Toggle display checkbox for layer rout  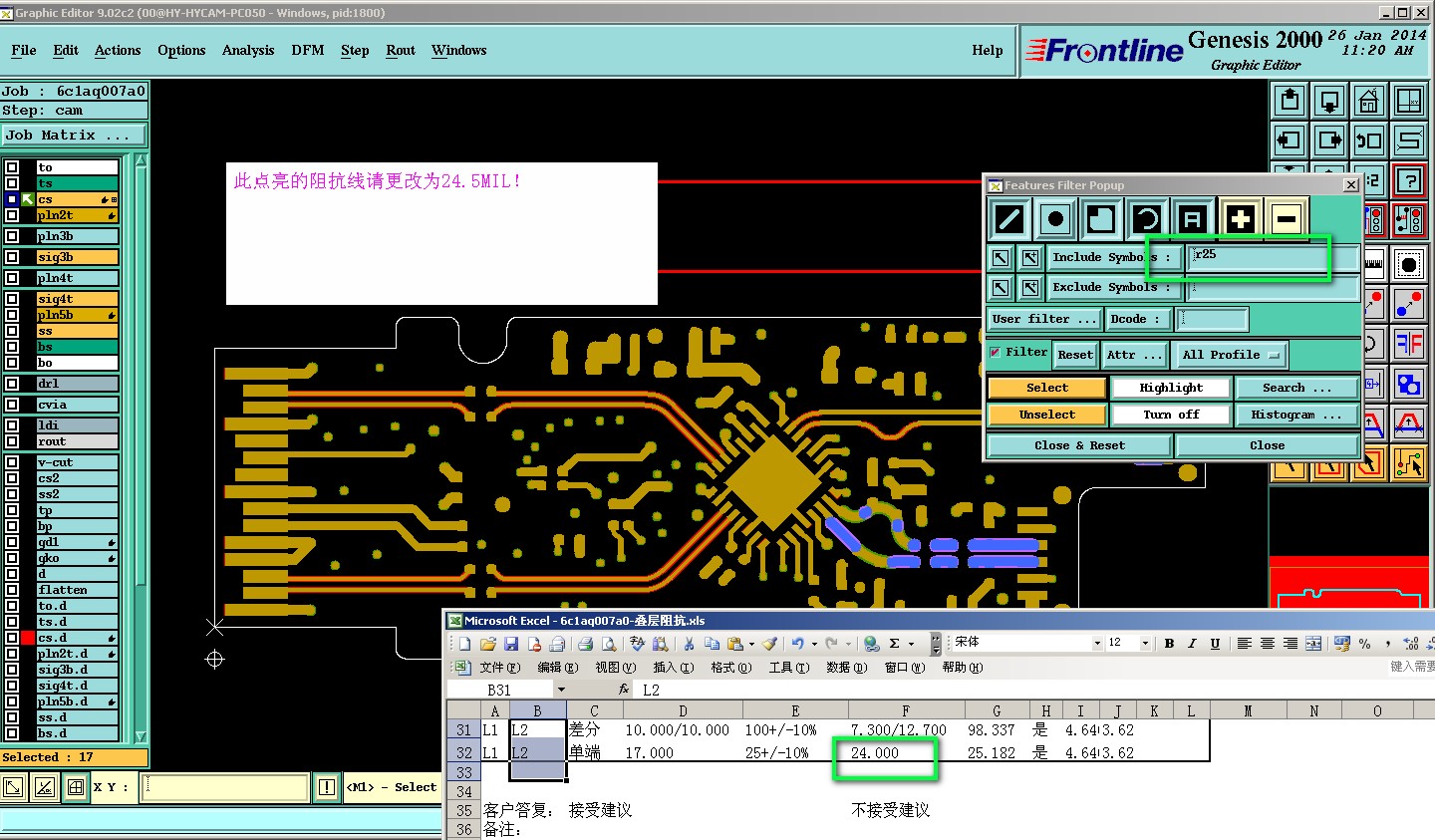point(12,441)
